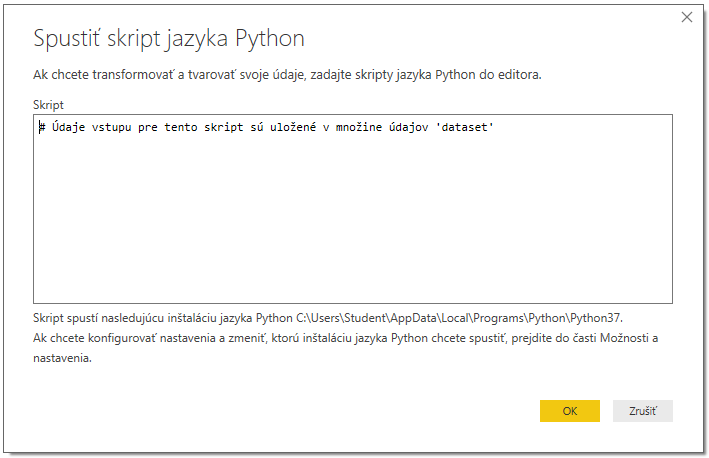Screen dimensions: 709x458
Task: Cancel using the Zrušiť button
Action: 643,411
